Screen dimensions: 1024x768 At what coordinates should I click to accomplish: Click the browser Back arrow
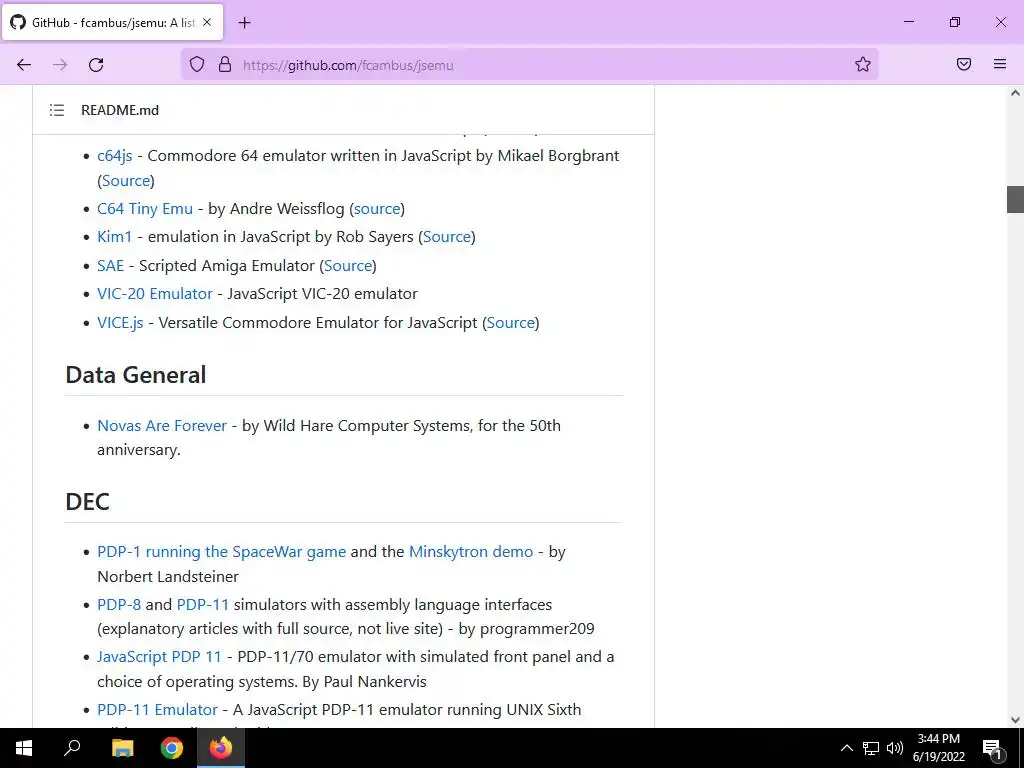tap(24, 65)
